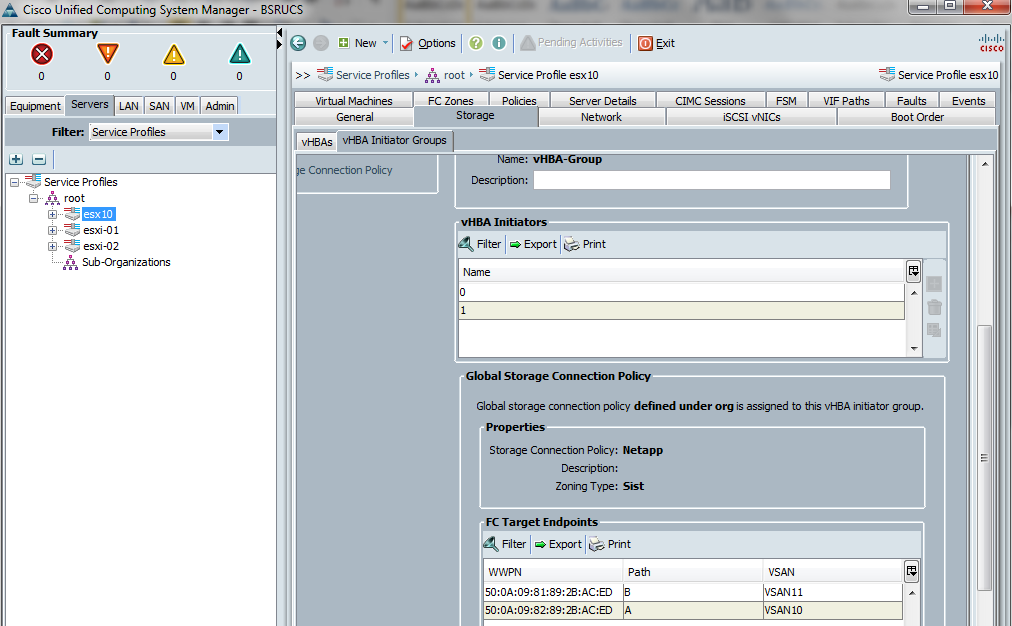This screenshot has height=626, width=1012.
Task: Select Sub-Organizations tree item
Action: (126, 262)
